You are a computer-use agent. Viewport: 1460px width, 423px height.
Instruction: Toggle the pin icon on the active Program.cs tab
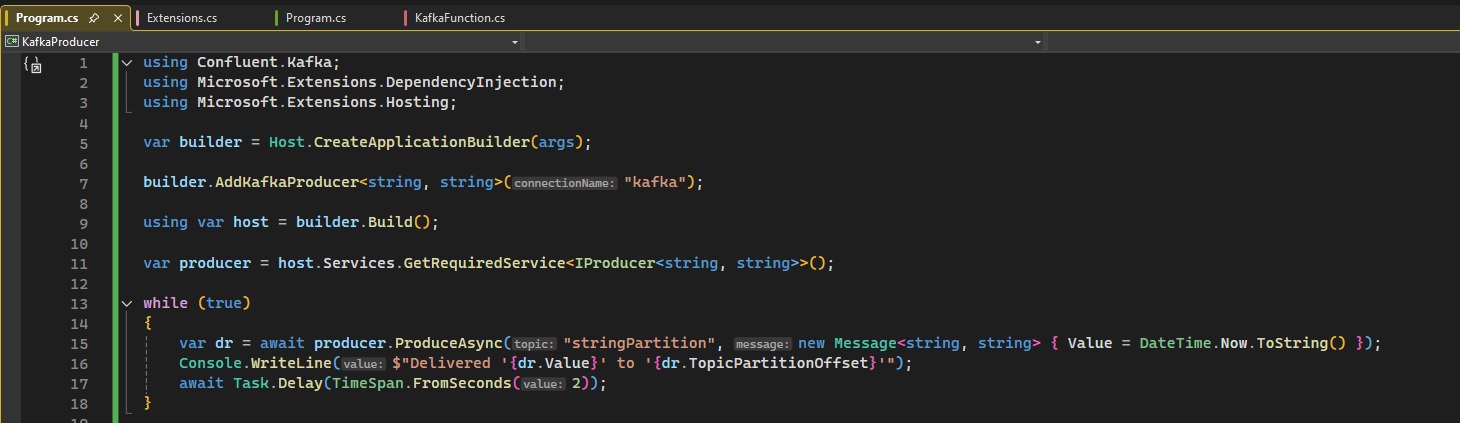94,18
